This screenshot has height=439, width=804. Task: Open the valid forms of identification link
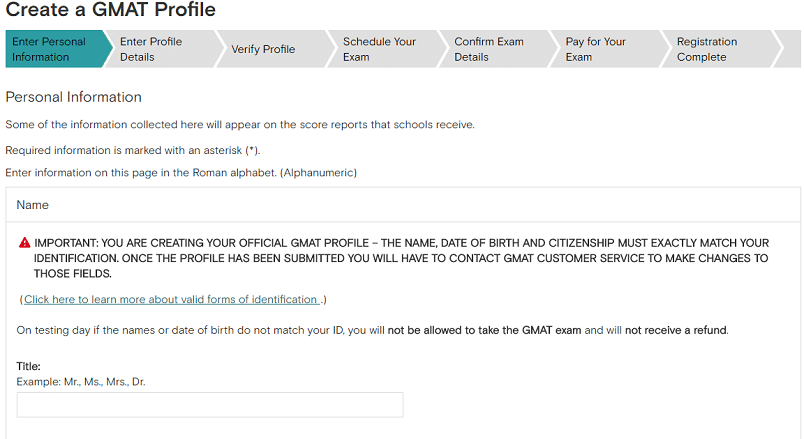(x=171, y=299)
